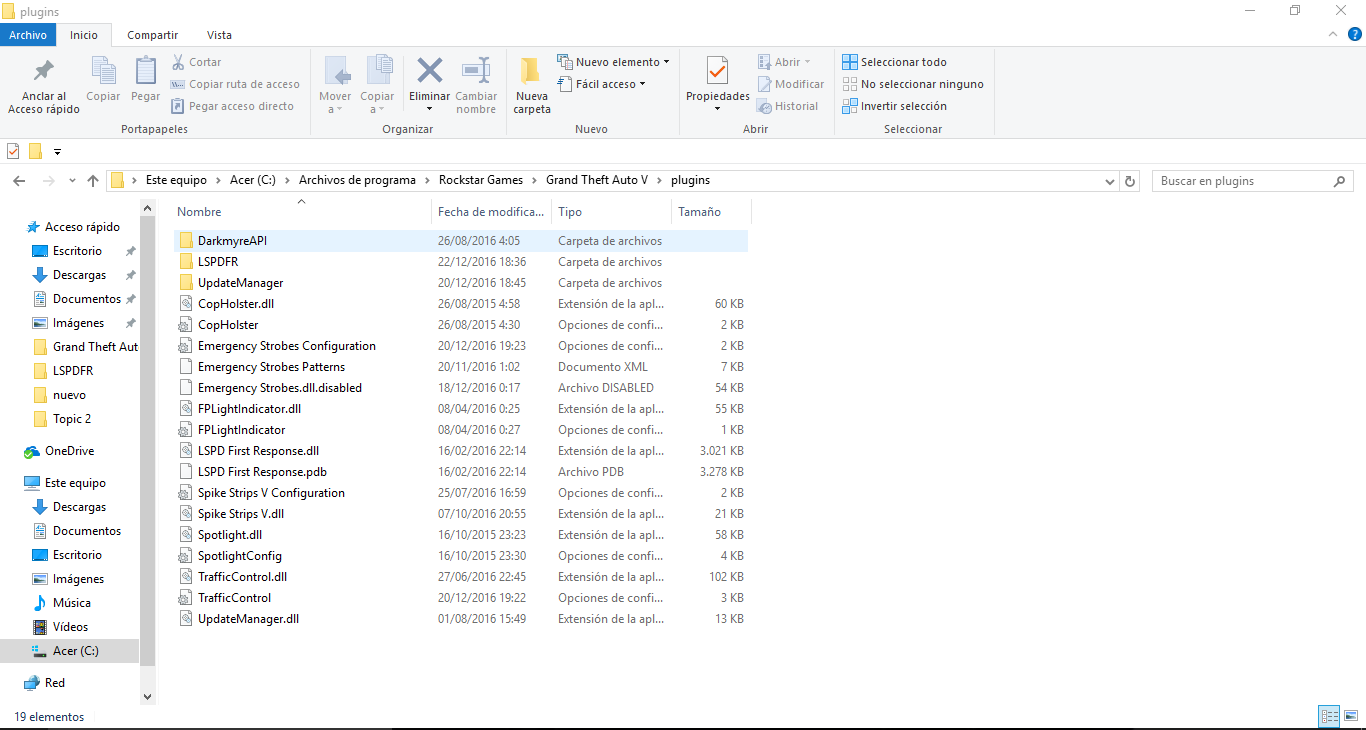Open the address bar history dropdown

tap(1109, 181)
